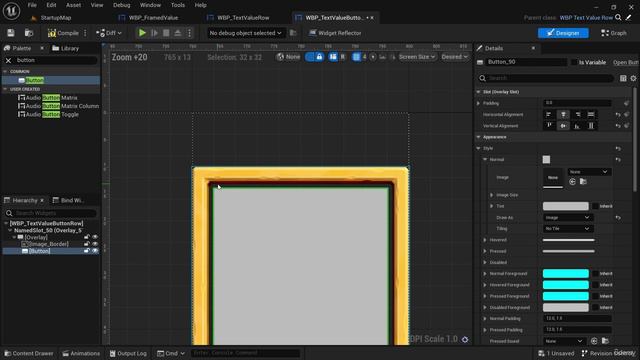This screenshot has width=640, height=360.
Task: Open the Content Drawer
Action: pos(29,353)
